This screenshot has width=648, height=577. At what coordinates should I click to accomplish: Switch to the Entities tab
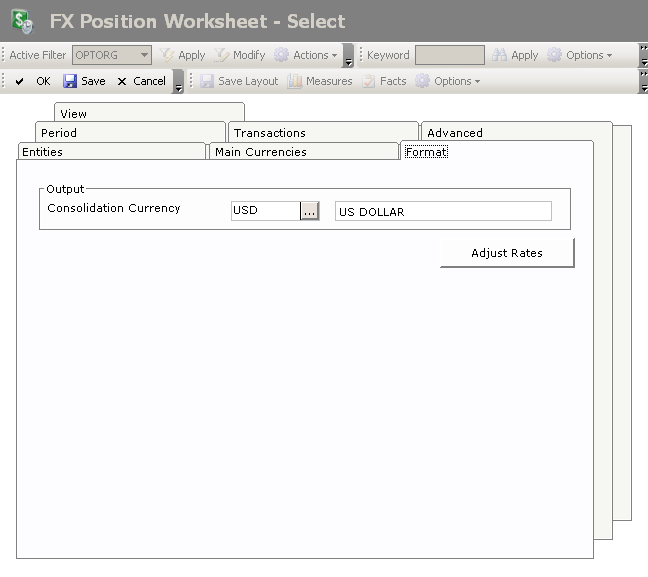click(x=42, y=152)
